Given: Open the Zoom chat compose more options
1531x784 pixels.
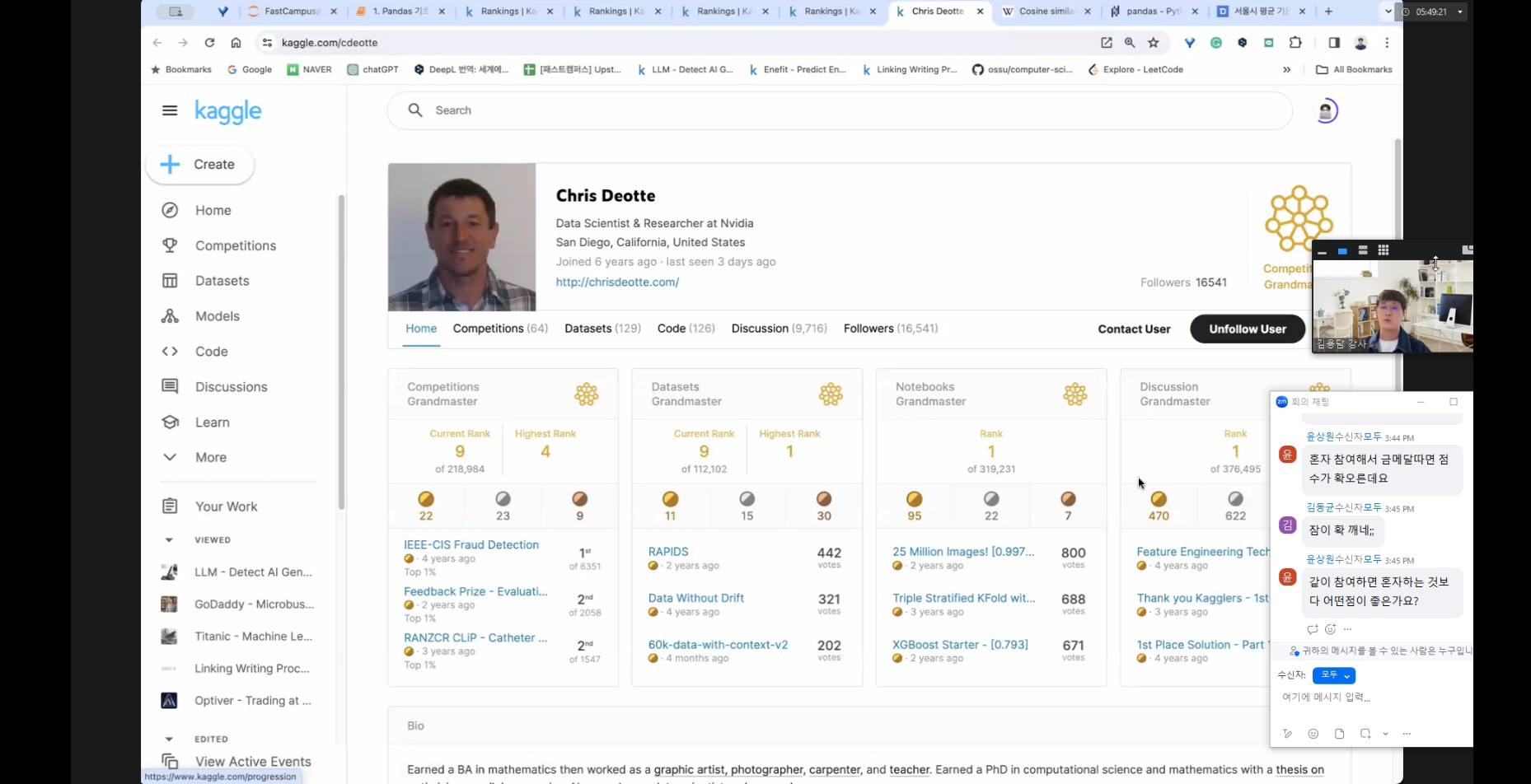Looking at the screenshot, I should coord(1407,734).
